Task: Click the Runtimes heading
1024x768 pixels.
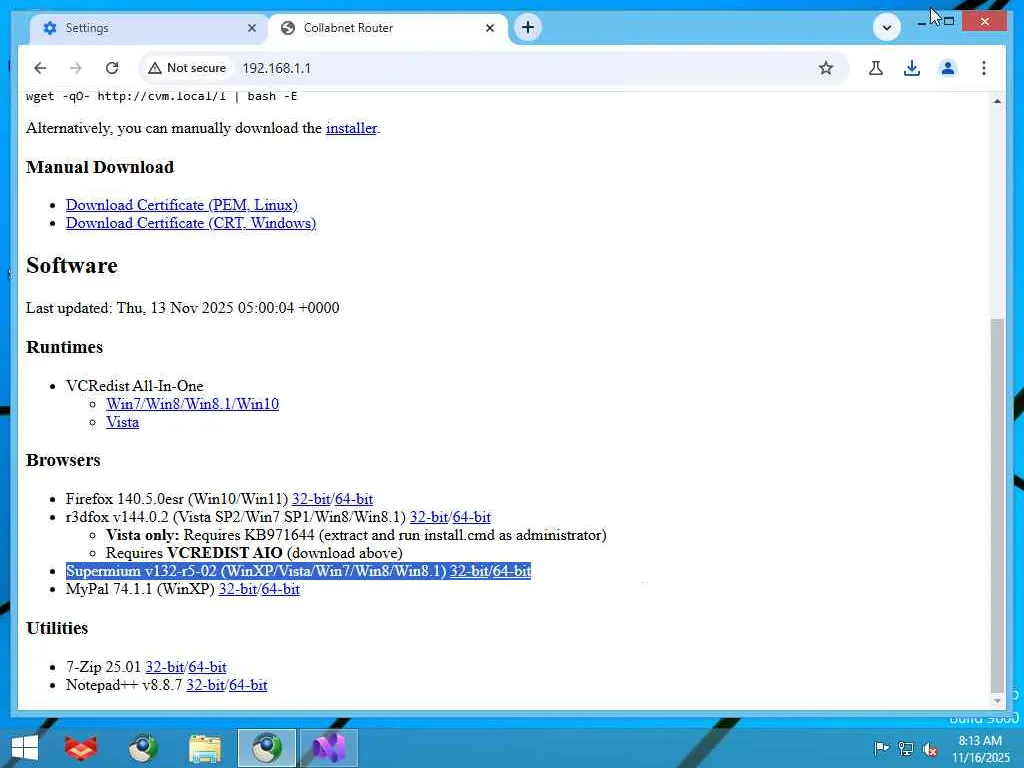Action: 65,347
